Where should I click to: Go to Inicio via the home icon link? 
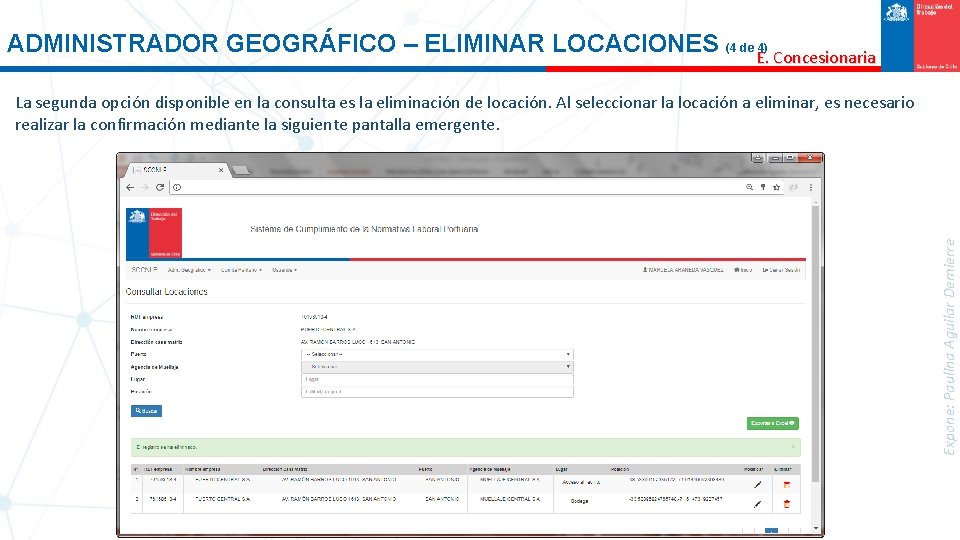743,270
